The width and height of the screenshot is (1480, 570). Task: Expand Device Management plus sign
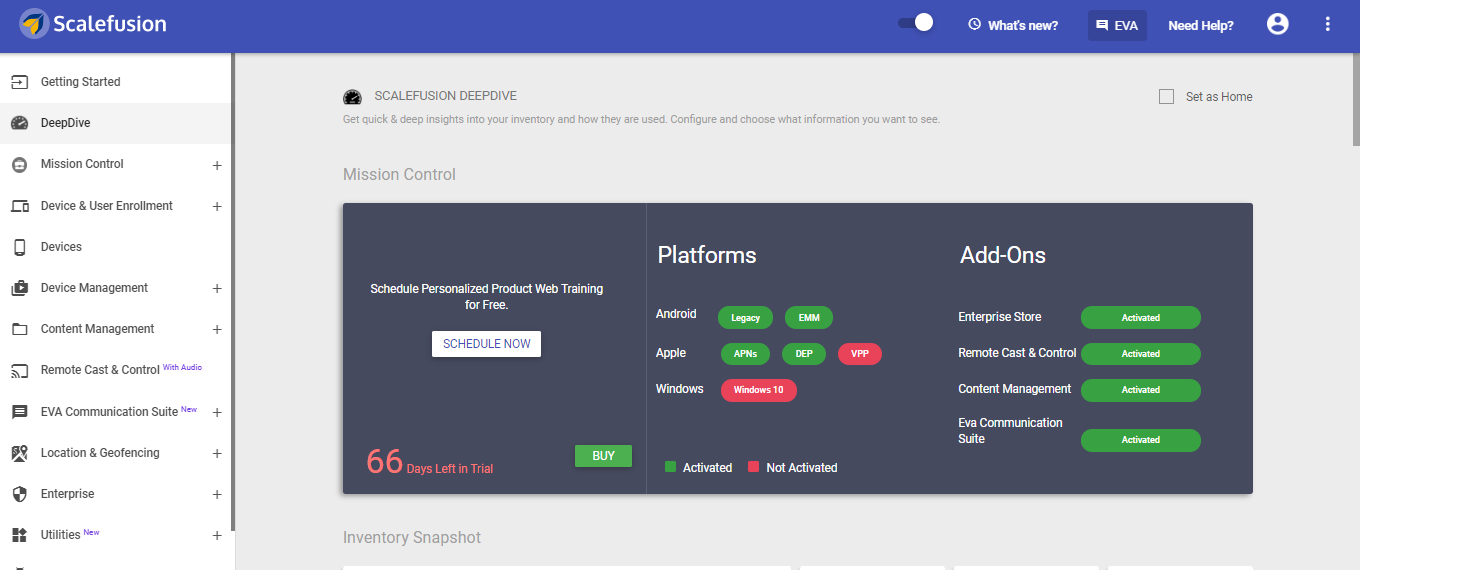tap(217, 288)
